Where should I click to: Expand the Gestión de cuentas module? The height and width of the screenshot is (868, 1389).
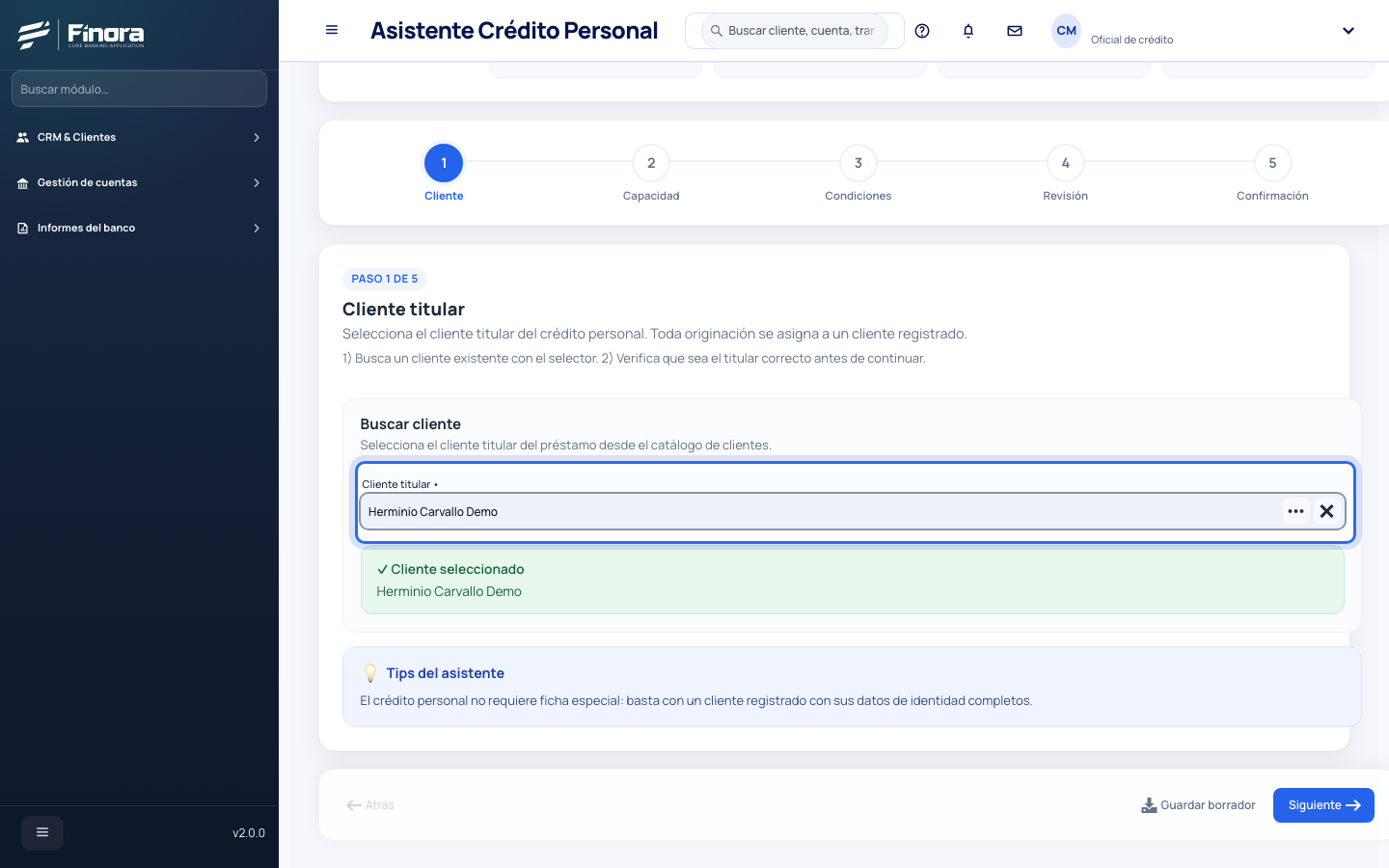tap(139, 183)
